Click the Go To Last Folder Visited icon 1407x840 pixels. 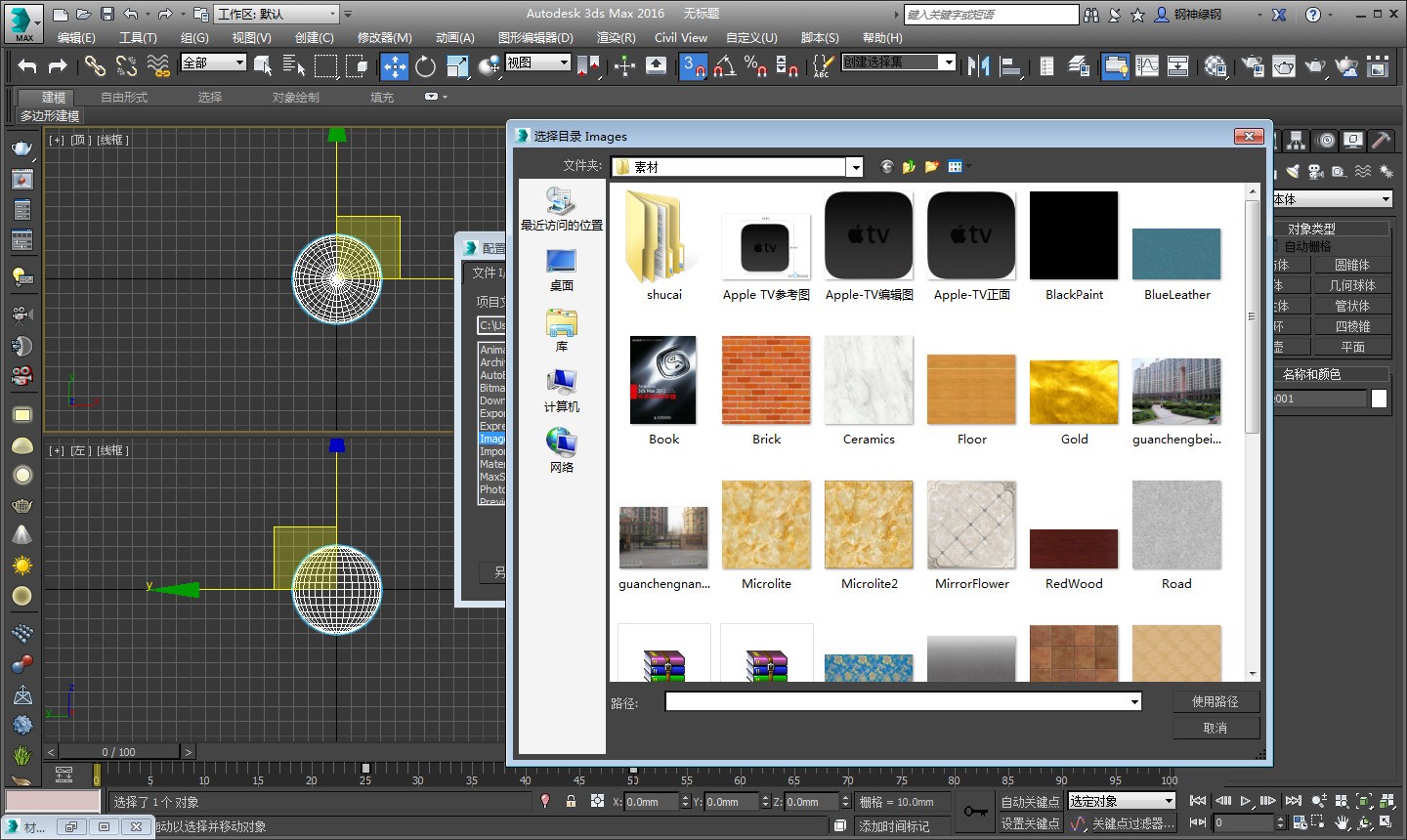point(886,165)
